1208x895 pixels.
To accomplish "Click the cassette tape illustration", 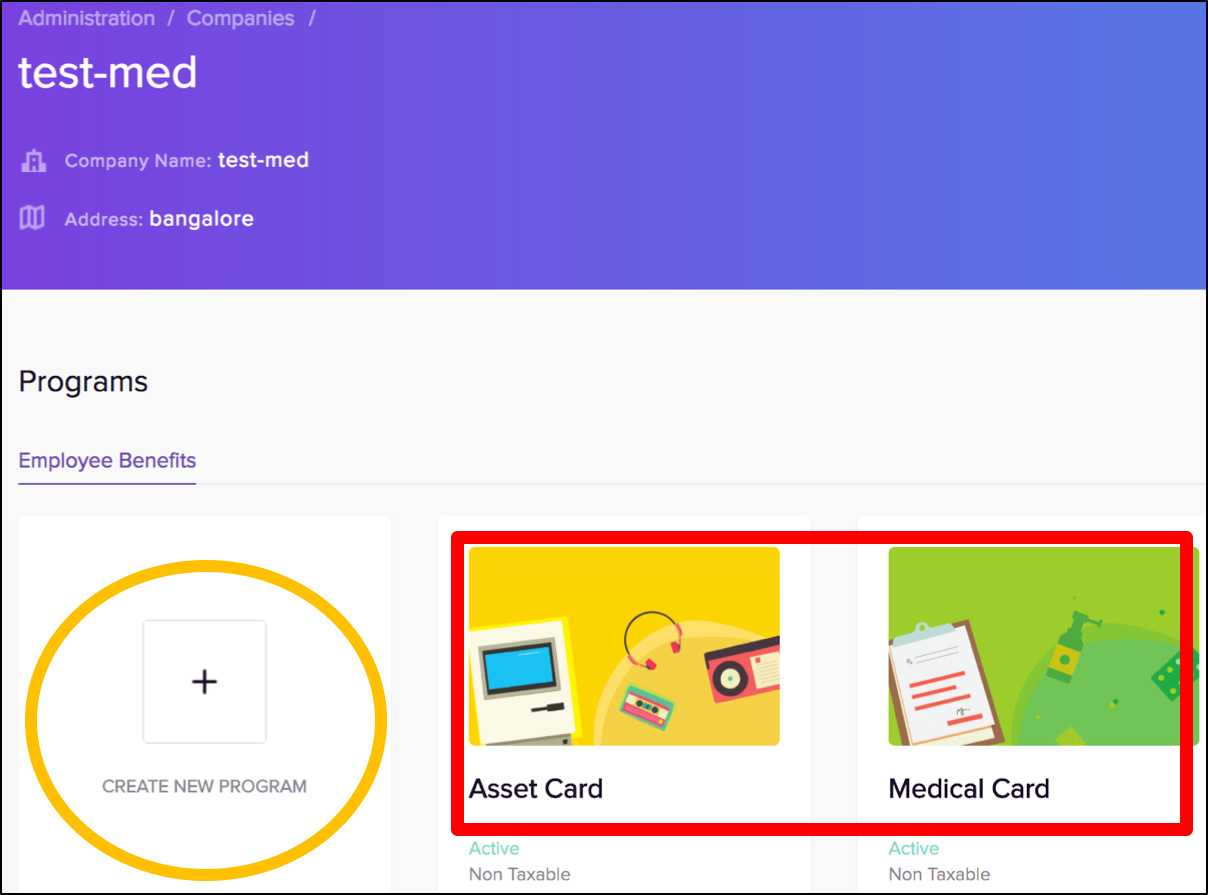I will click(648, 706).
